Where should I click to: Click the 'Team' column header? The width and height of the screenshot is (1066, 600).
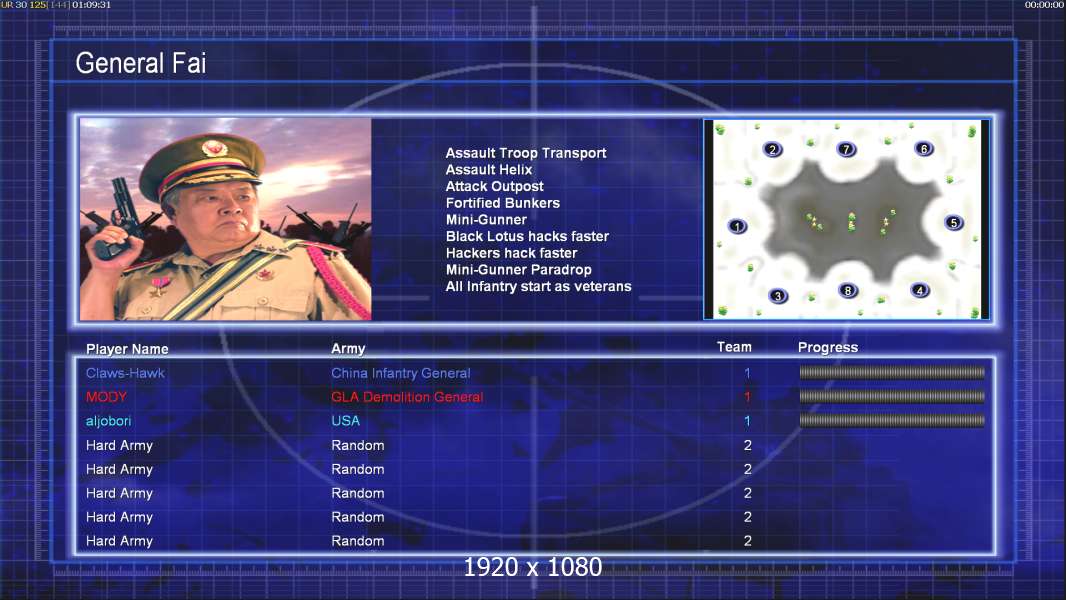(x=734, y=347)
